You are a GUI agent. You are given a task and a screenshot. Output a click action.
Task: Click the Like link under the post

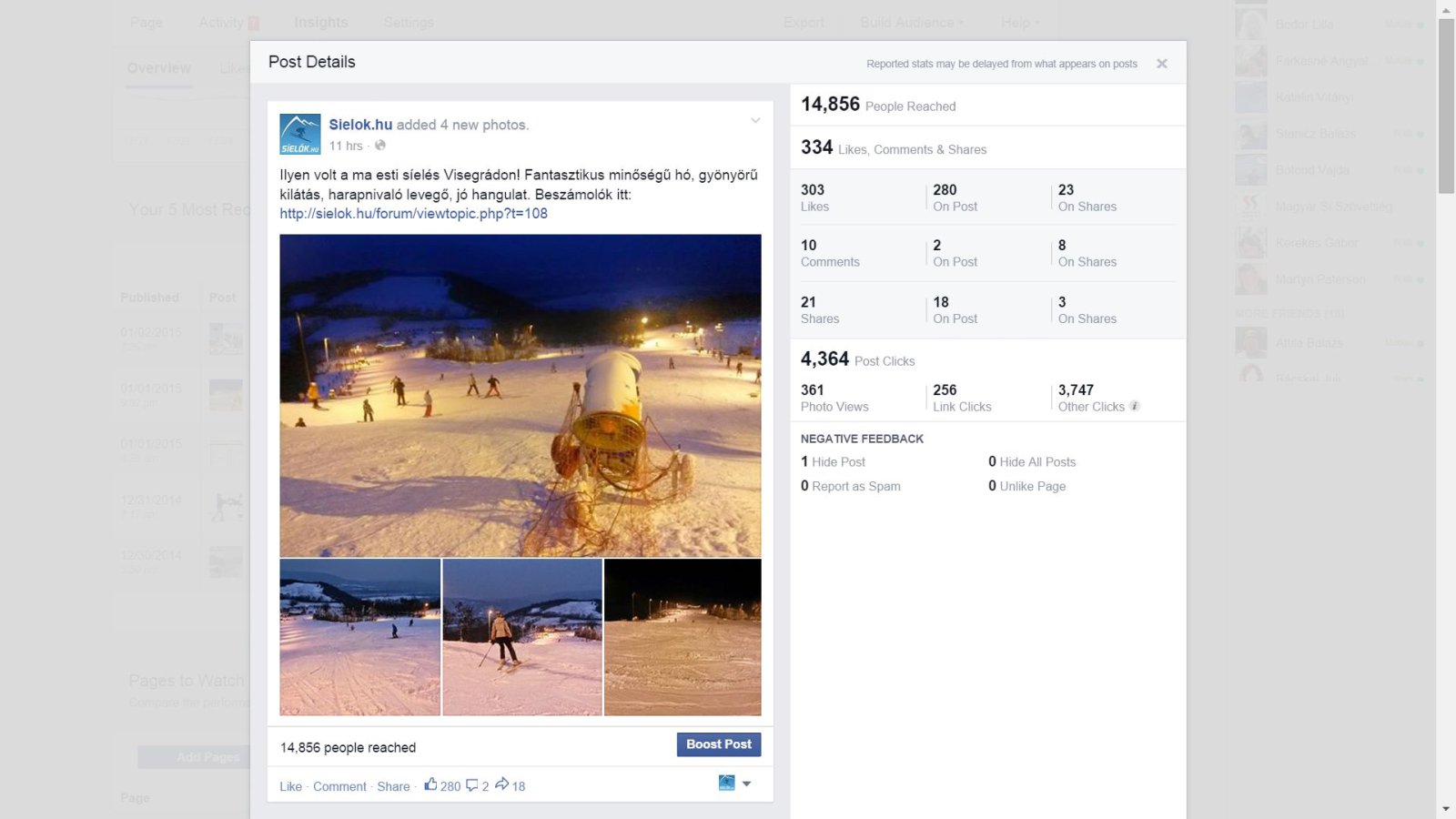pyautogui.click(x=290, y=786)
